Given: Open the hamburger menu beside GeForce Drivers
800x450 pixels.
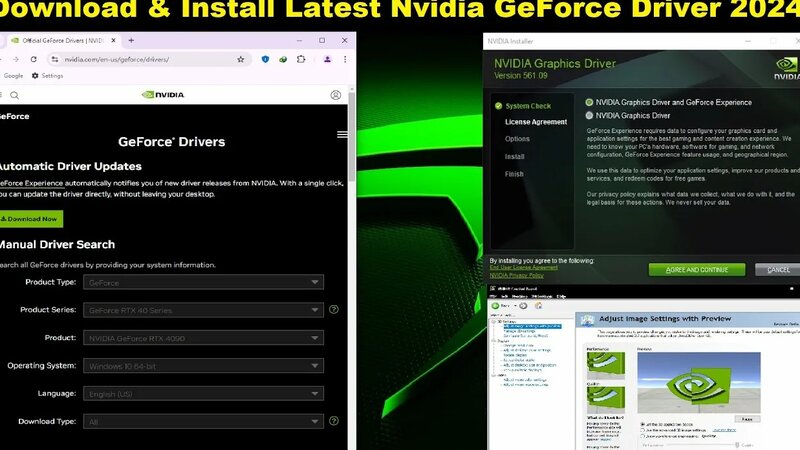Looking at the screenshot, I should coord(342,134).
